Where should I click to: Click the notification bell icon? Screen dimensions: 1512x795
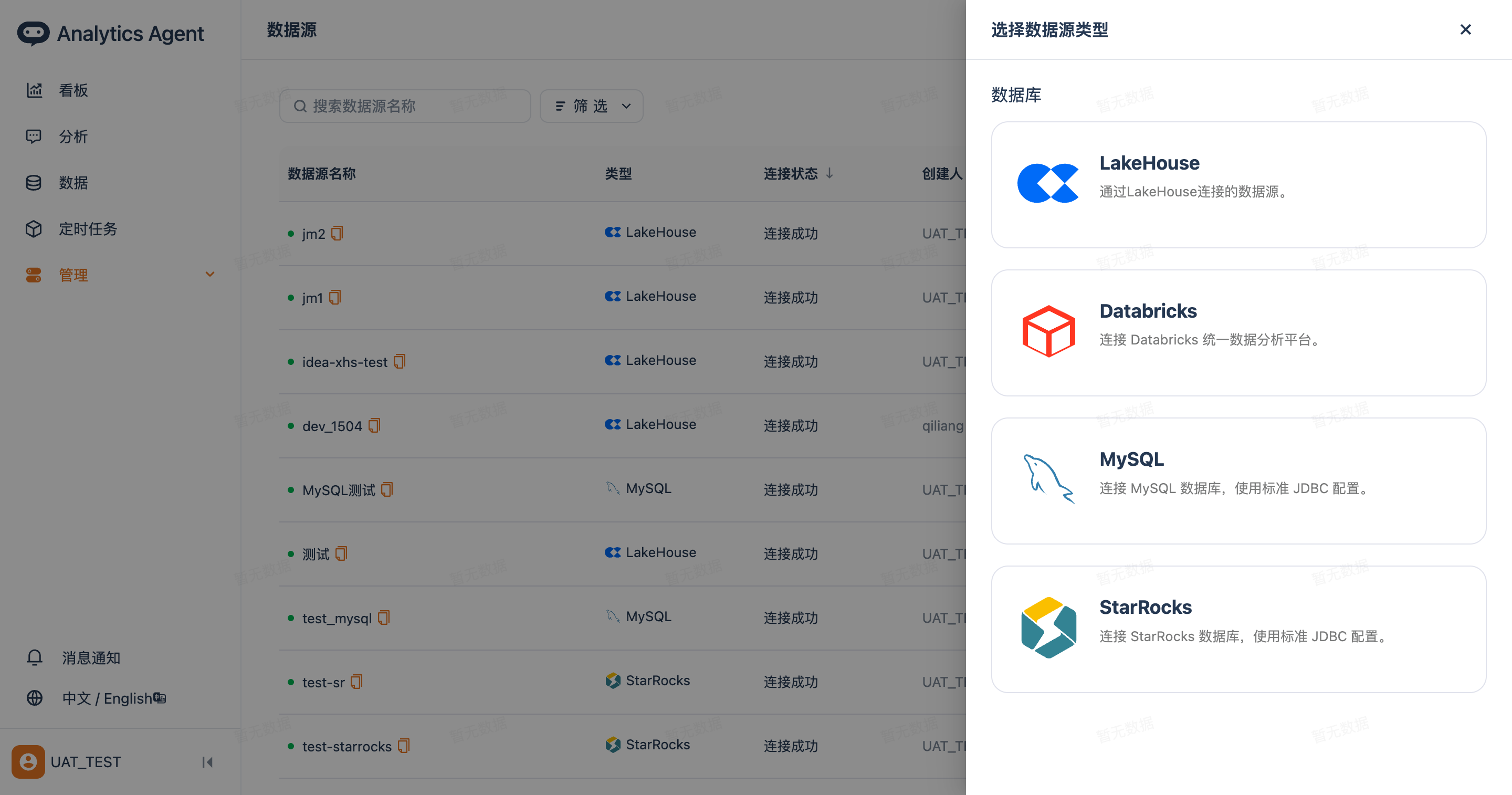coord(35,657)
